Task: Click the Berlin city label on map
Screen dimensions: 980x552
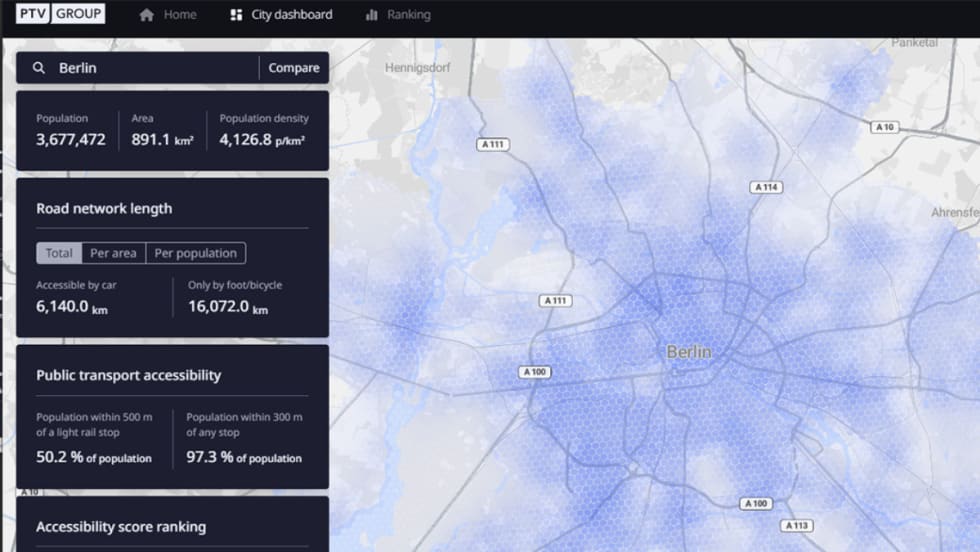Action: (x=689, y=352)
